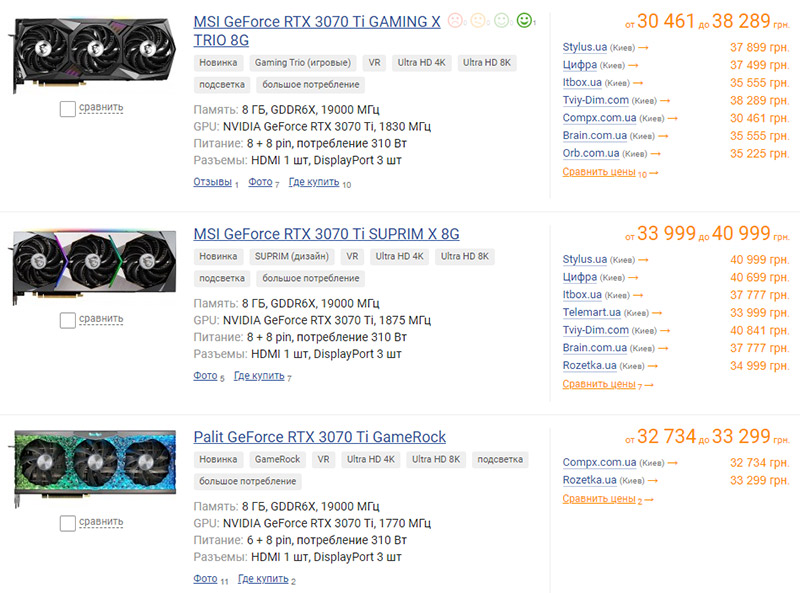Click the arrow icon beside Telemart.ua
The image size is (800, 593).
pos(657,313)
